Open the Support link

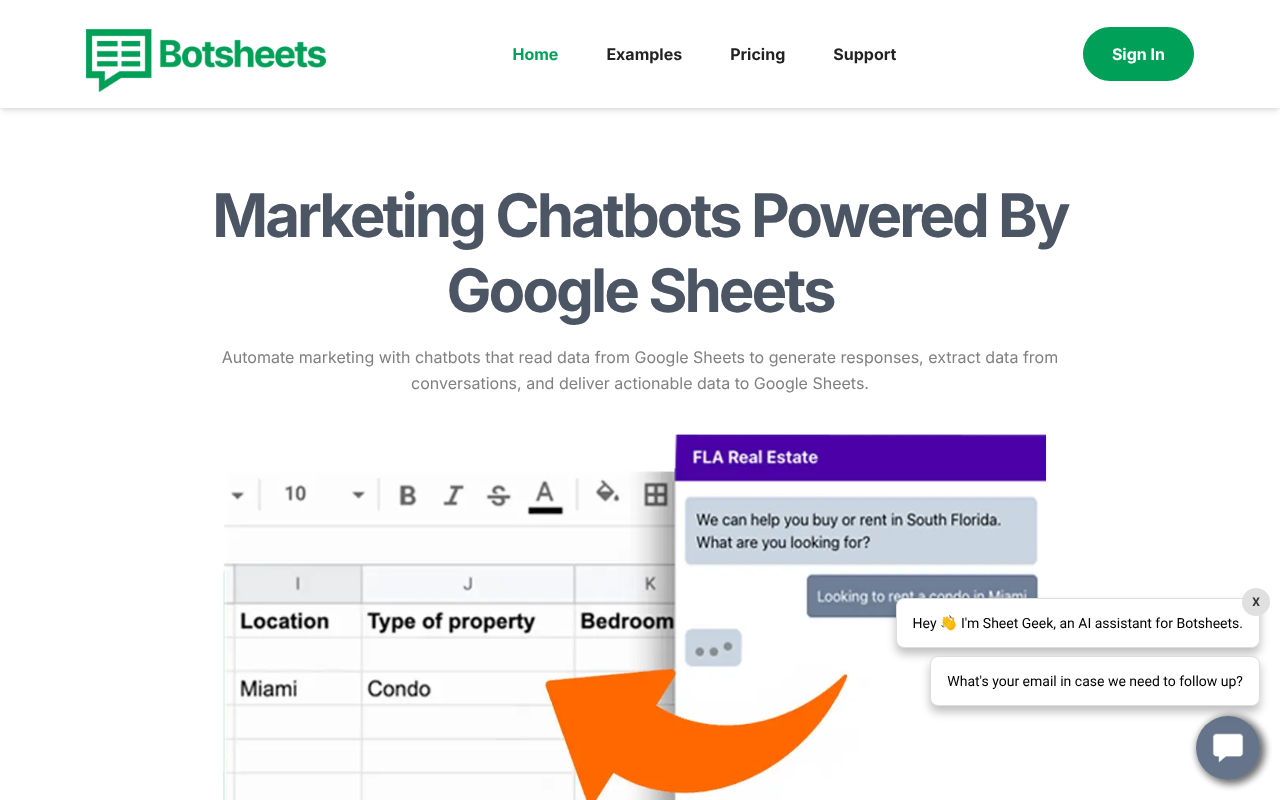tap(864, 54)
